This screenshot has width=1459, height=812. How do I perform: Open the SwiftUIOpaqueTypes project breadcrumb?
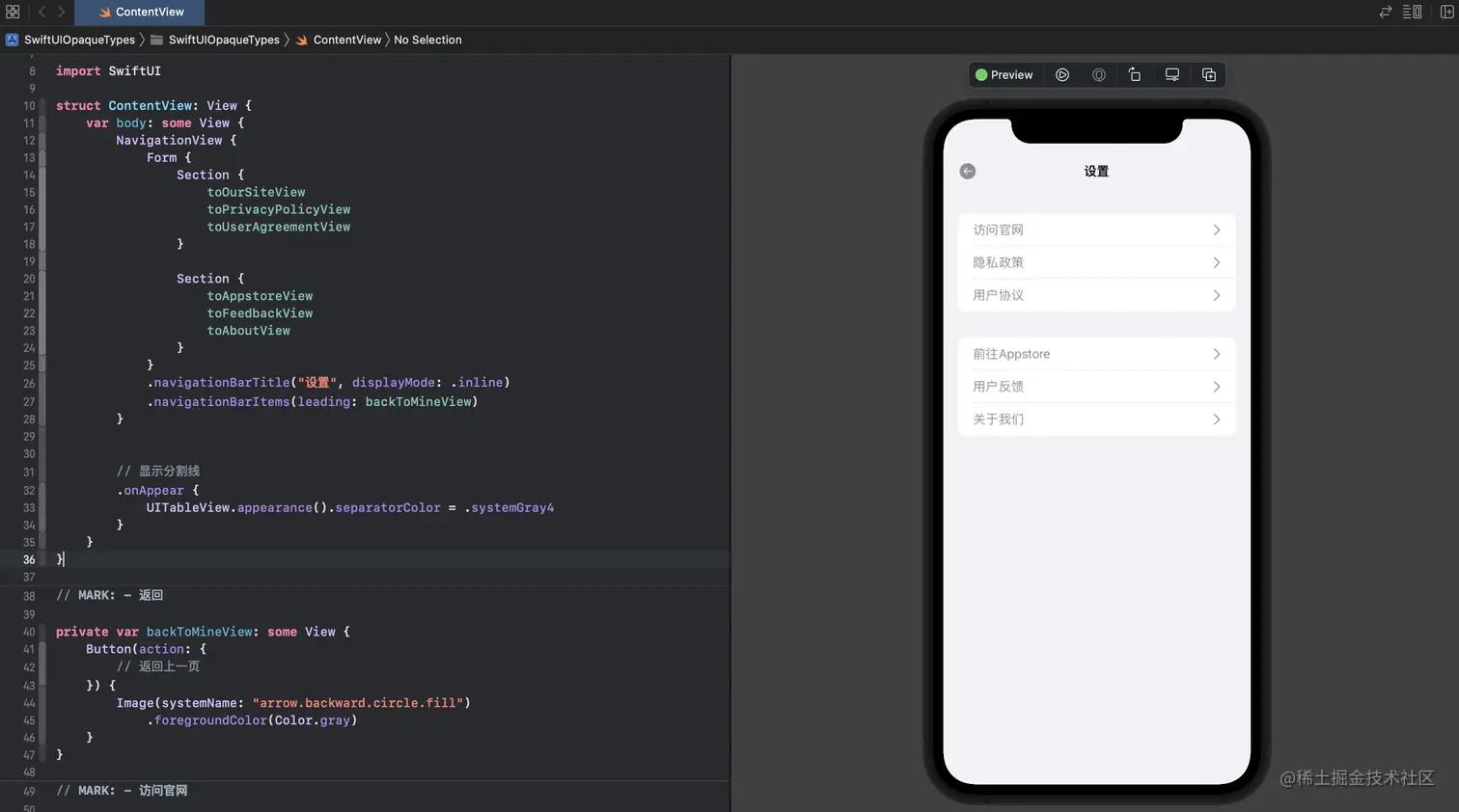pos(70,40)
